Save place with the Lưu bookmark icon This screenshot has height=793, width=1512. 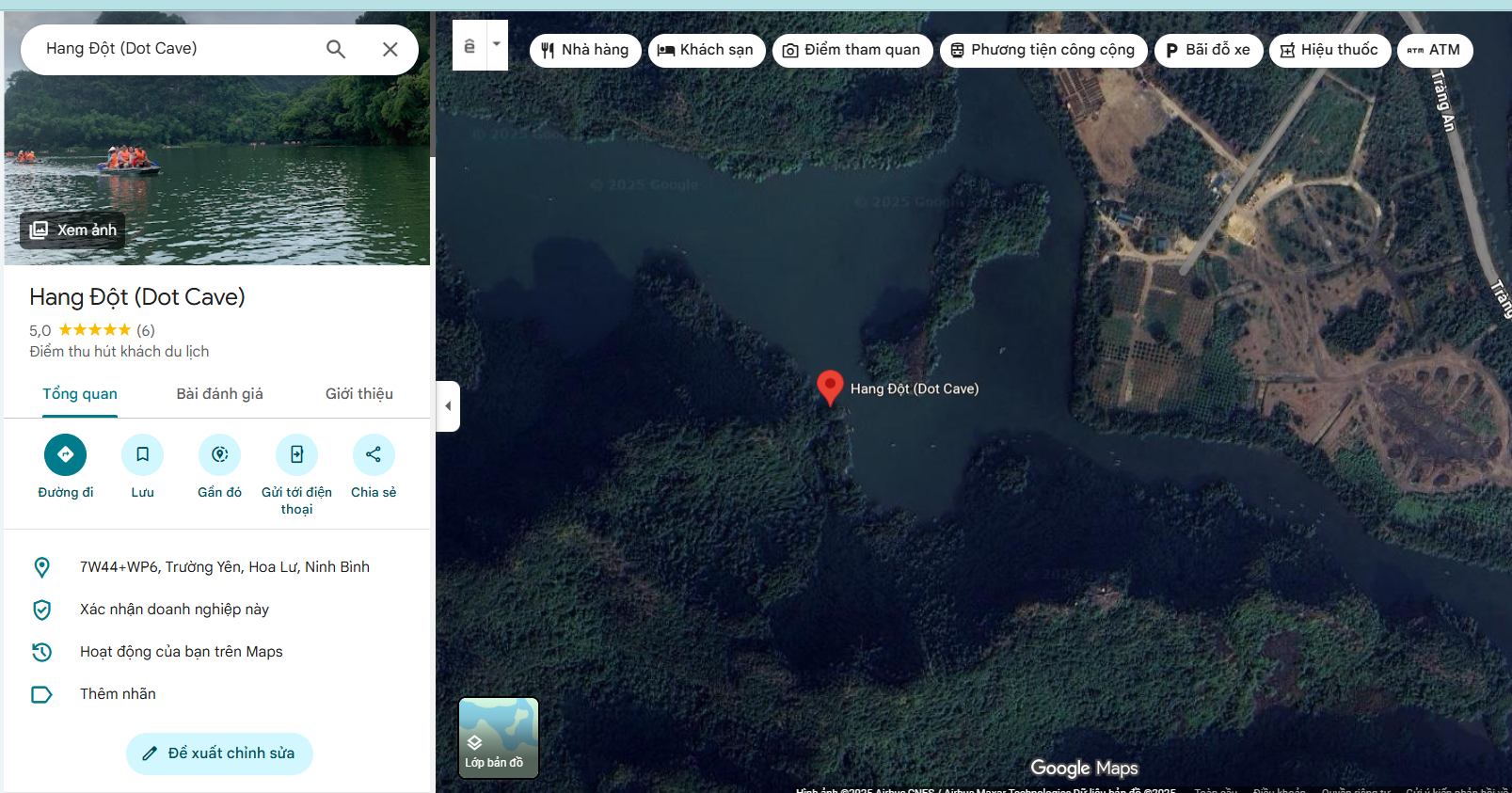pos(142,455)
